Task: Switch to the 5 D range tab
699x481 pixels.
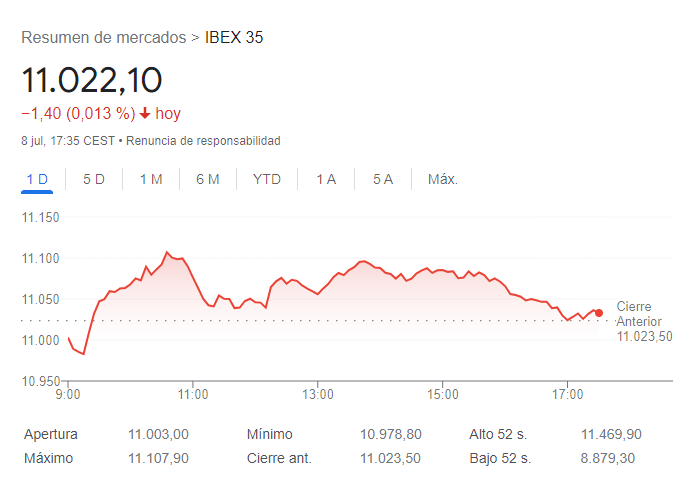Action: tap(94, 180)
